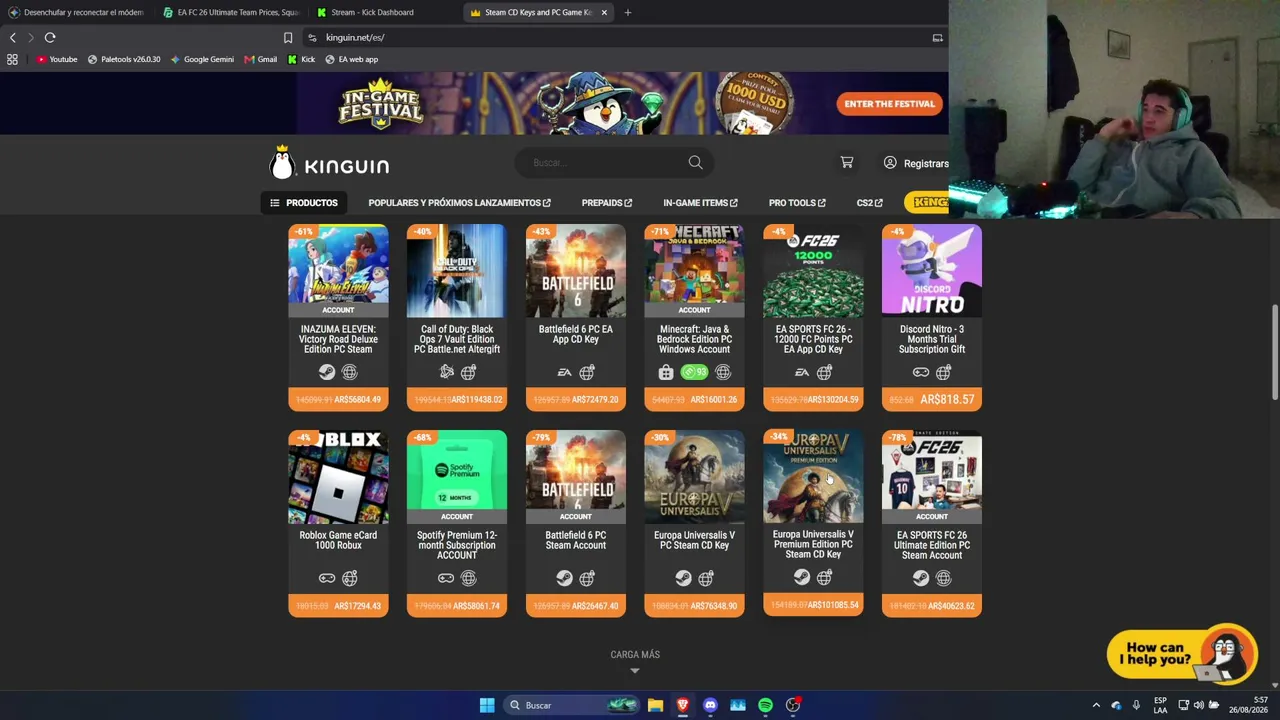The width and height of the screenshot is (1280, 720).
Task: Open the Prepaids menu link
Action: pos(607,203)
